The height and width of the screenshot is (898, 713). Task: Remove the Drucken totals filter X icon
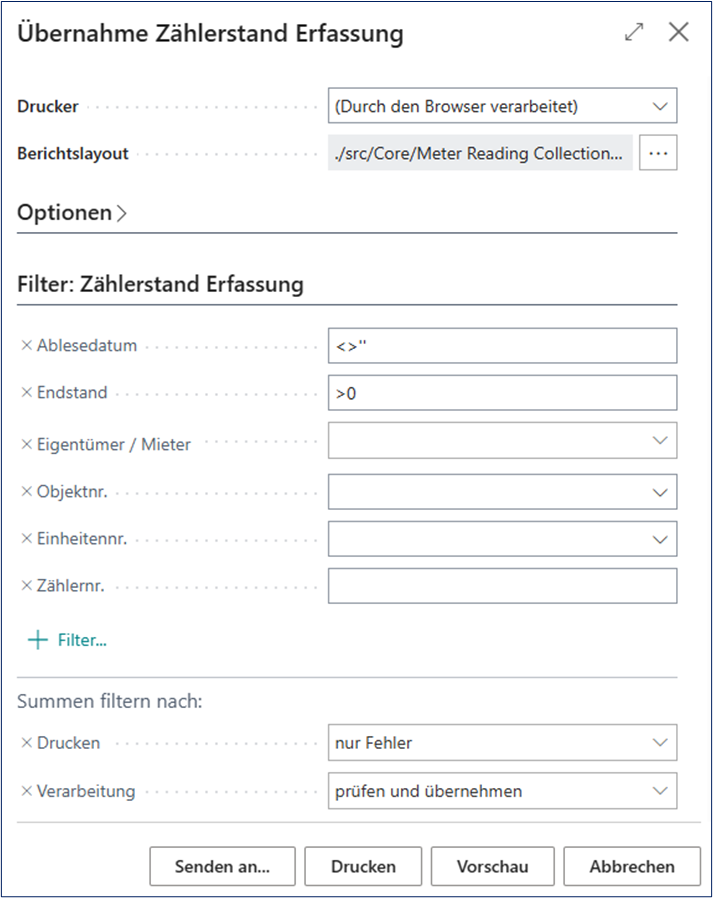(26, 743)
